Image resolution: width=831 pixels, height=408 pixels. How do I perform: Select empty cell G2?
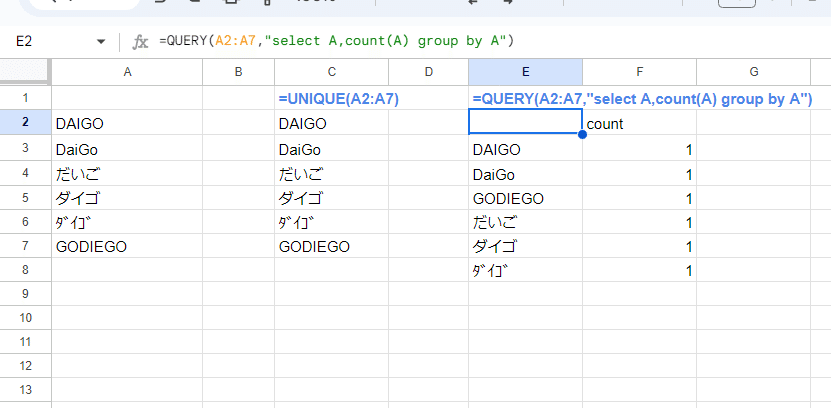754,123
